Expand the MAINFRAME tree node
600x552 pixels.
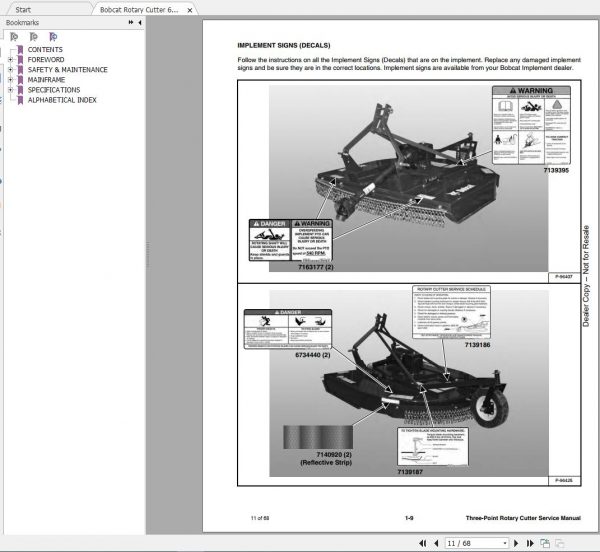click(11, 80)
